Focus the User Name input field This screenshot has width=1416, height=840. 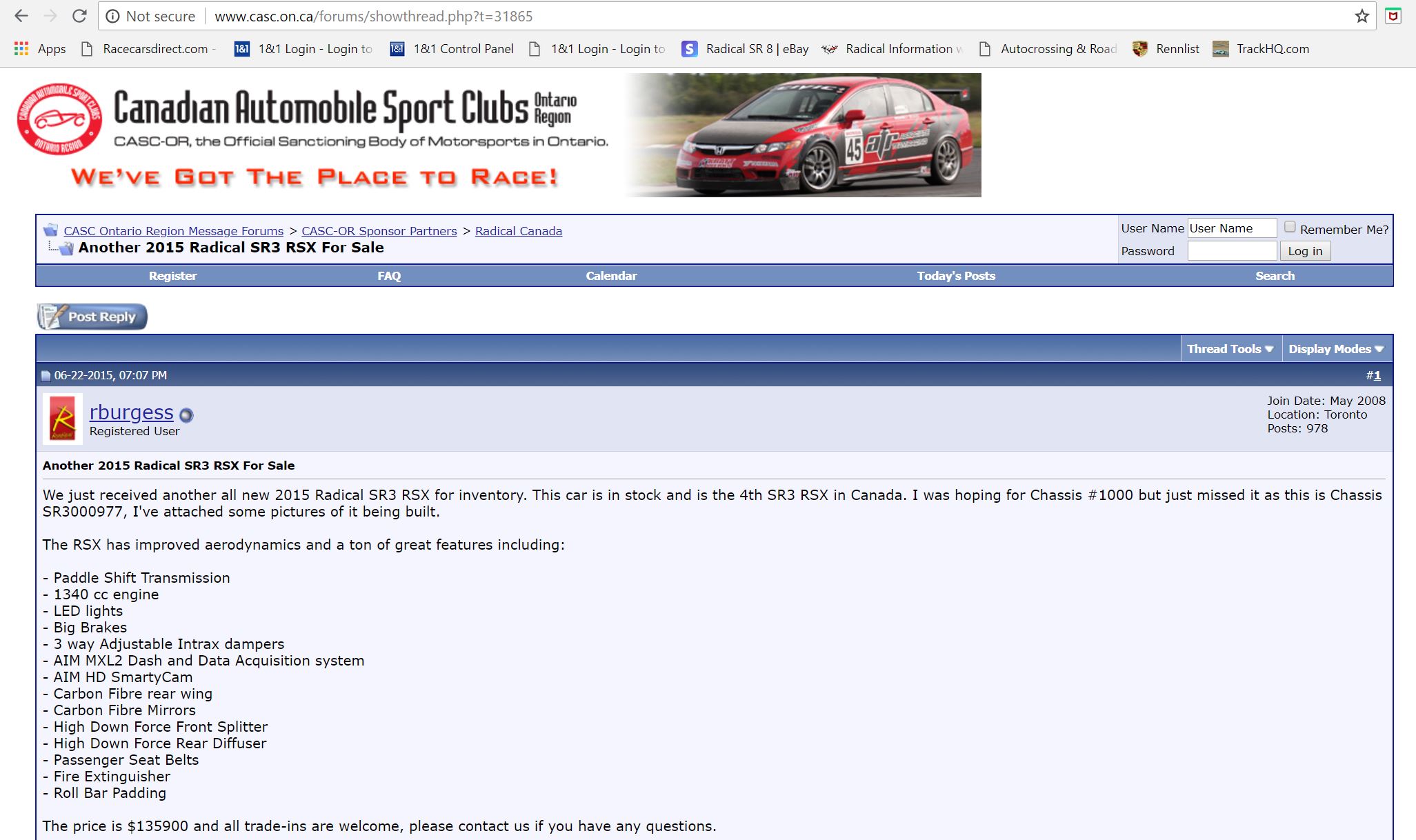pyautogui.click(x=1232, y=228)
